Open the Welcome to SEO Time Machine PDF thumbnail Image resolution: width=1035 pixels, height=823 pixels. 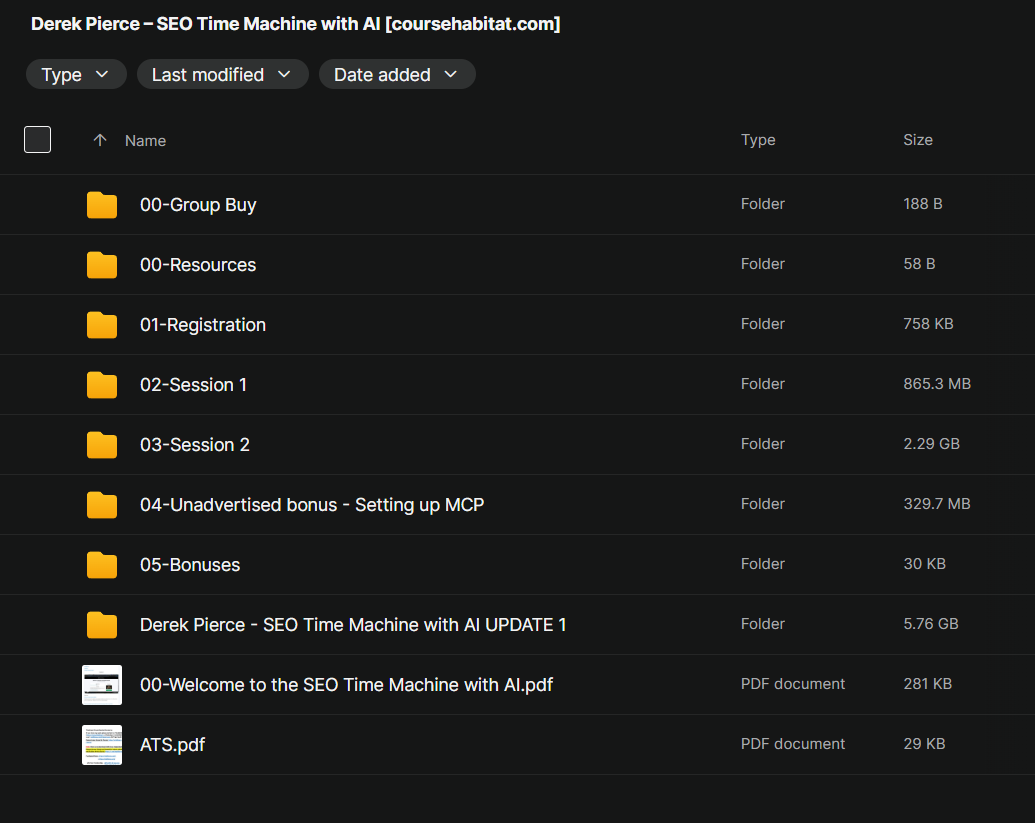click(102, 685)
